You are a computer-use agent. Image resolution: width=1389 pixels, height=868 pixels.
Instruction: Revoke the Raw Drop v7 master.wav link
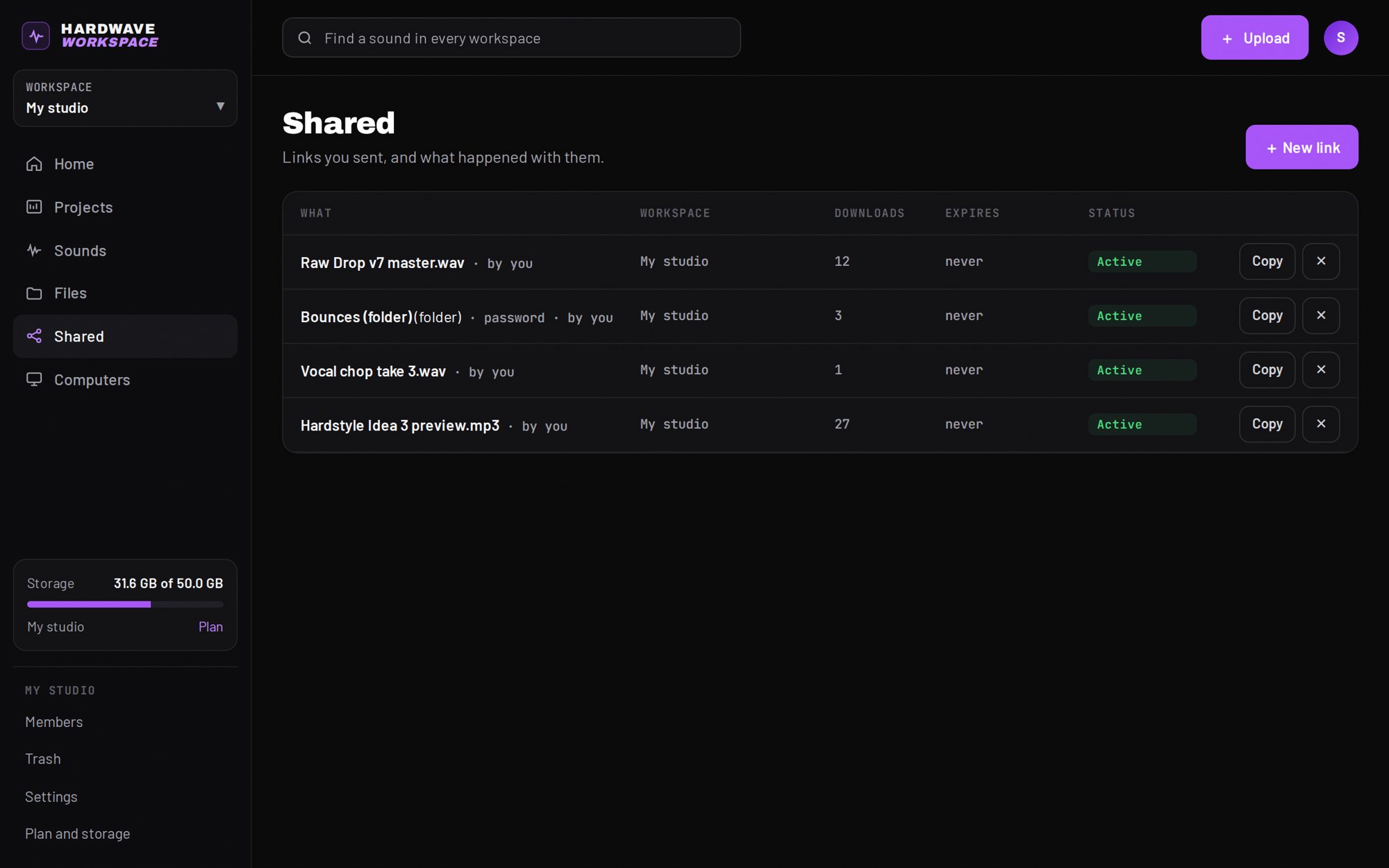(1321, 261)
